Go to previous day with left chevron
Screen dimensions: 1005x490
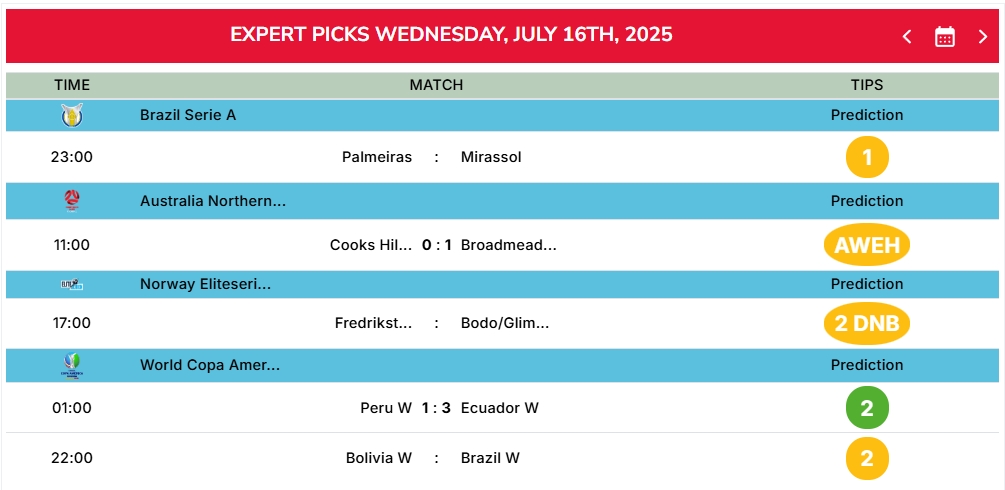coord(907,37)
